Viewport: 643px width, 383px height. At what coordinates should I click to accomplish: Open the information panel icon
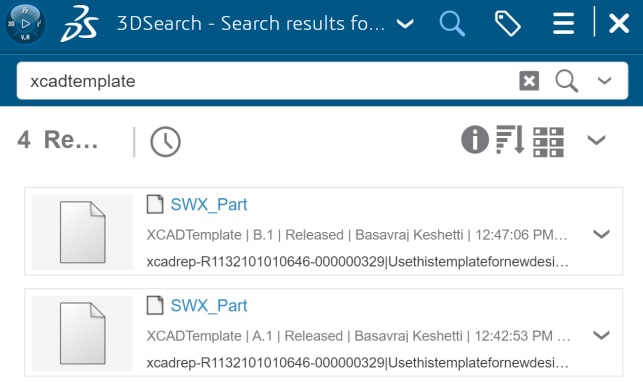[x=475, y=140]
